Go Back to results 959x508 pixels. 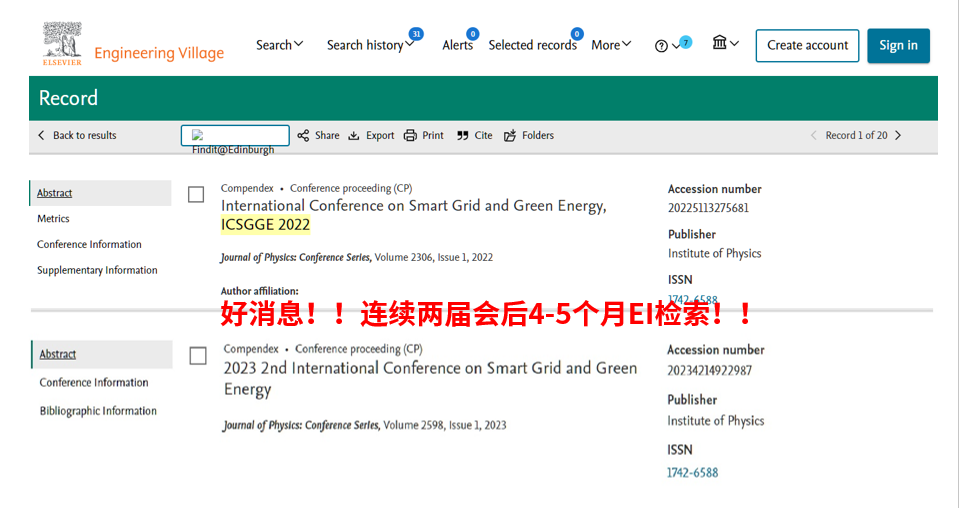pyautogui.click(x=84, y=135)
